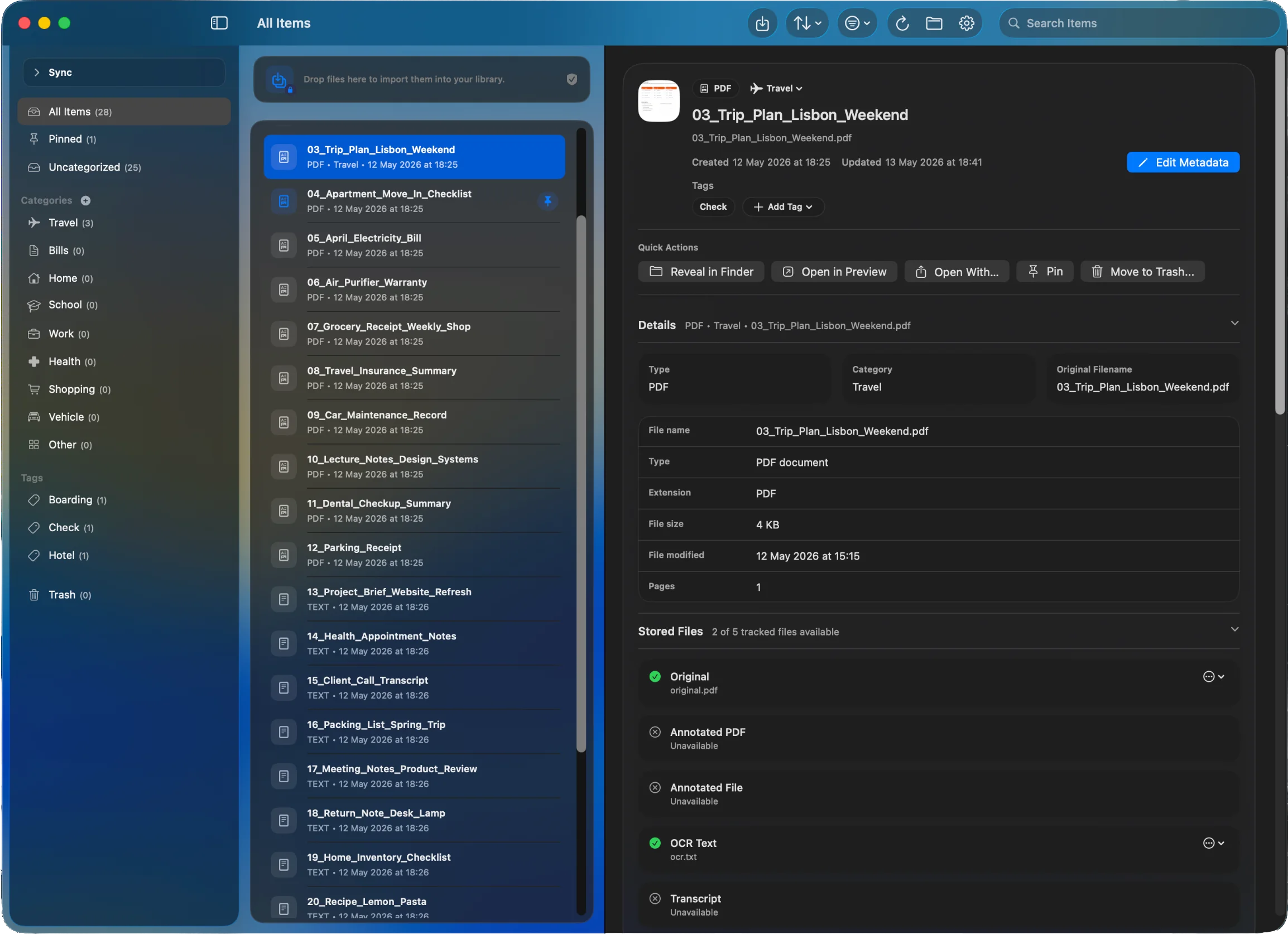Screen dimensions: 1288x934
Task: Expand the Sync section
Action: pos(124,72)
